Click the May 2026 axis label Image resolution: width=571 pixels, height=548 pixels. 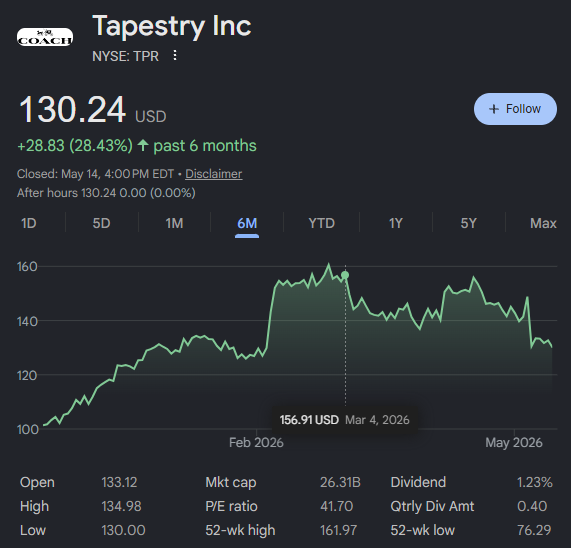coord(514,442)
